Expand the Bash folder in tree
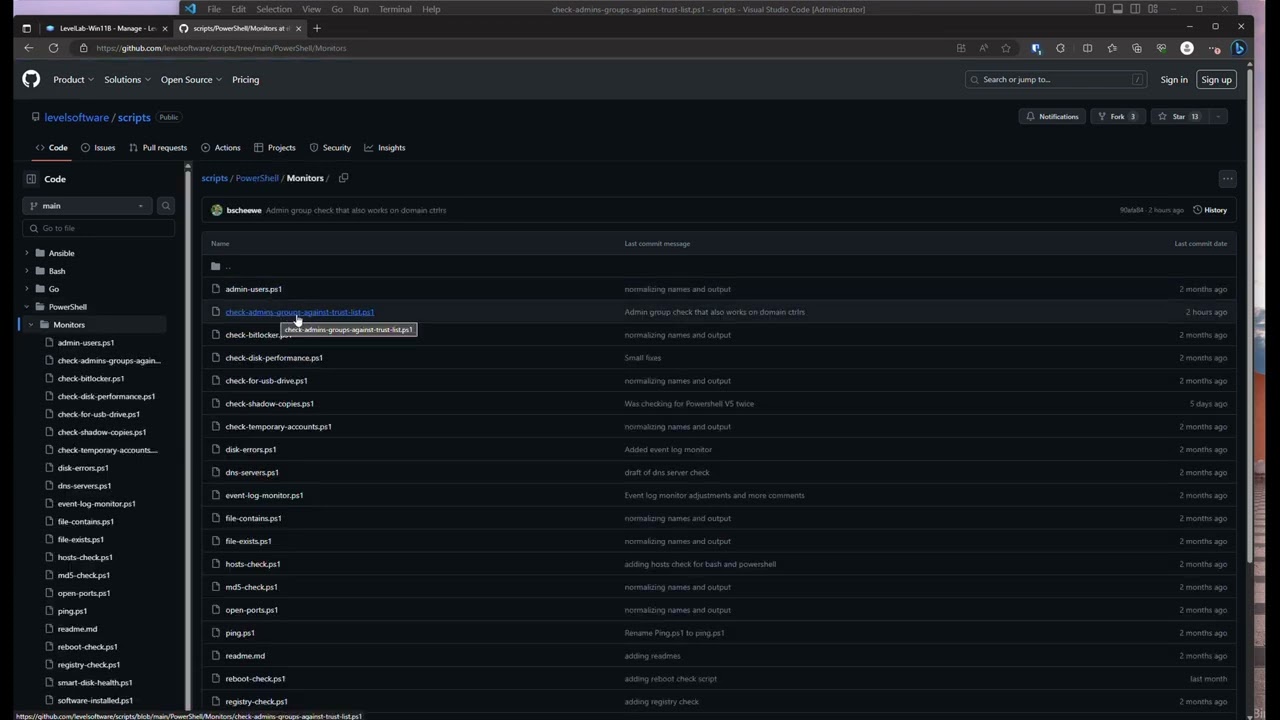 27,271
